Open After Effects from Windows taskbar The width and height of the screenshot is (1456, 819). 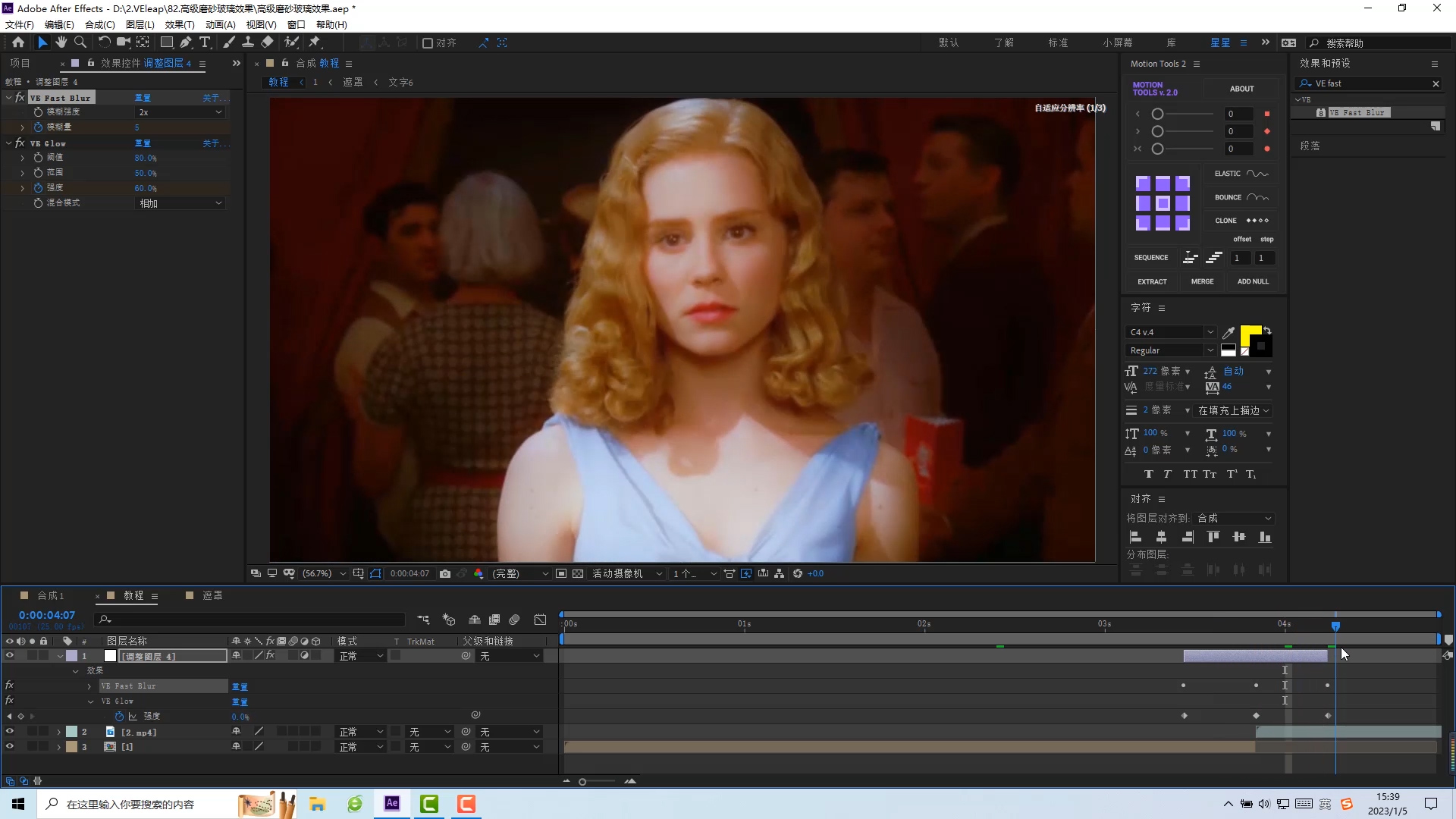pyautogui.click(x=392, y=804)
